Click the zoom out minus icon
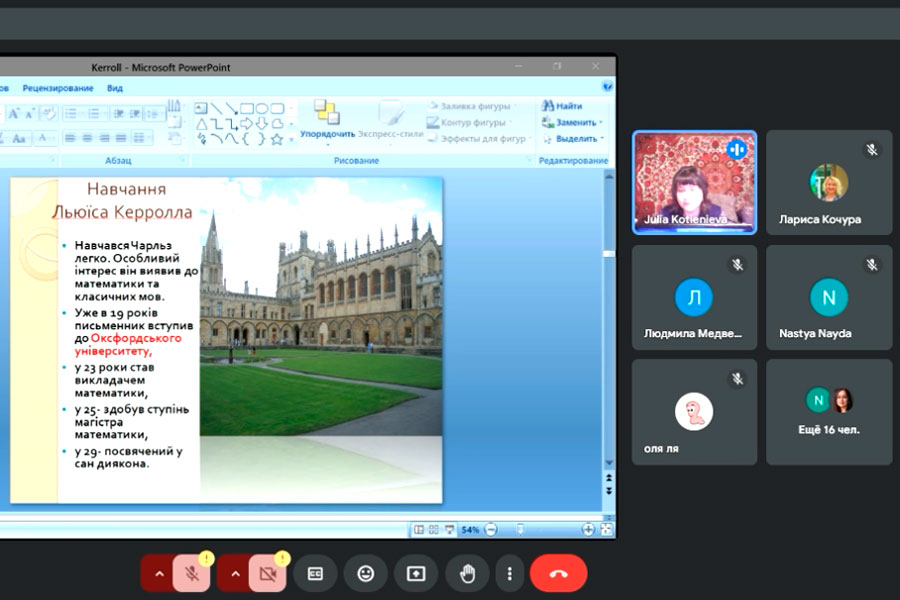The height and width of the screenshot is (600, 900). pos(490,529)
